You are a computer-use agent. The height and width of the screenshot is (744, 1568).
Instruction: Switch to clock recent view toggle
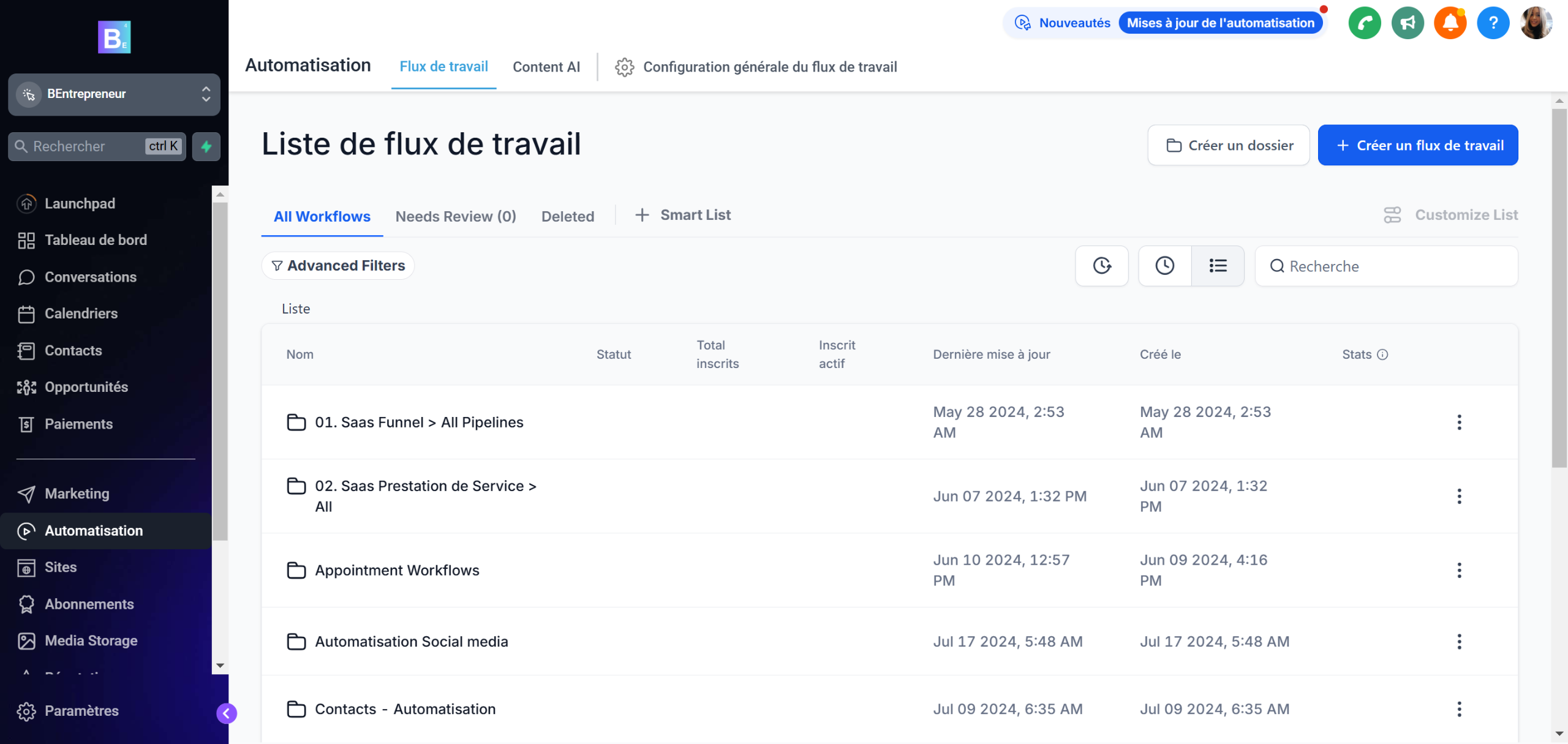tap(1164, 266)
